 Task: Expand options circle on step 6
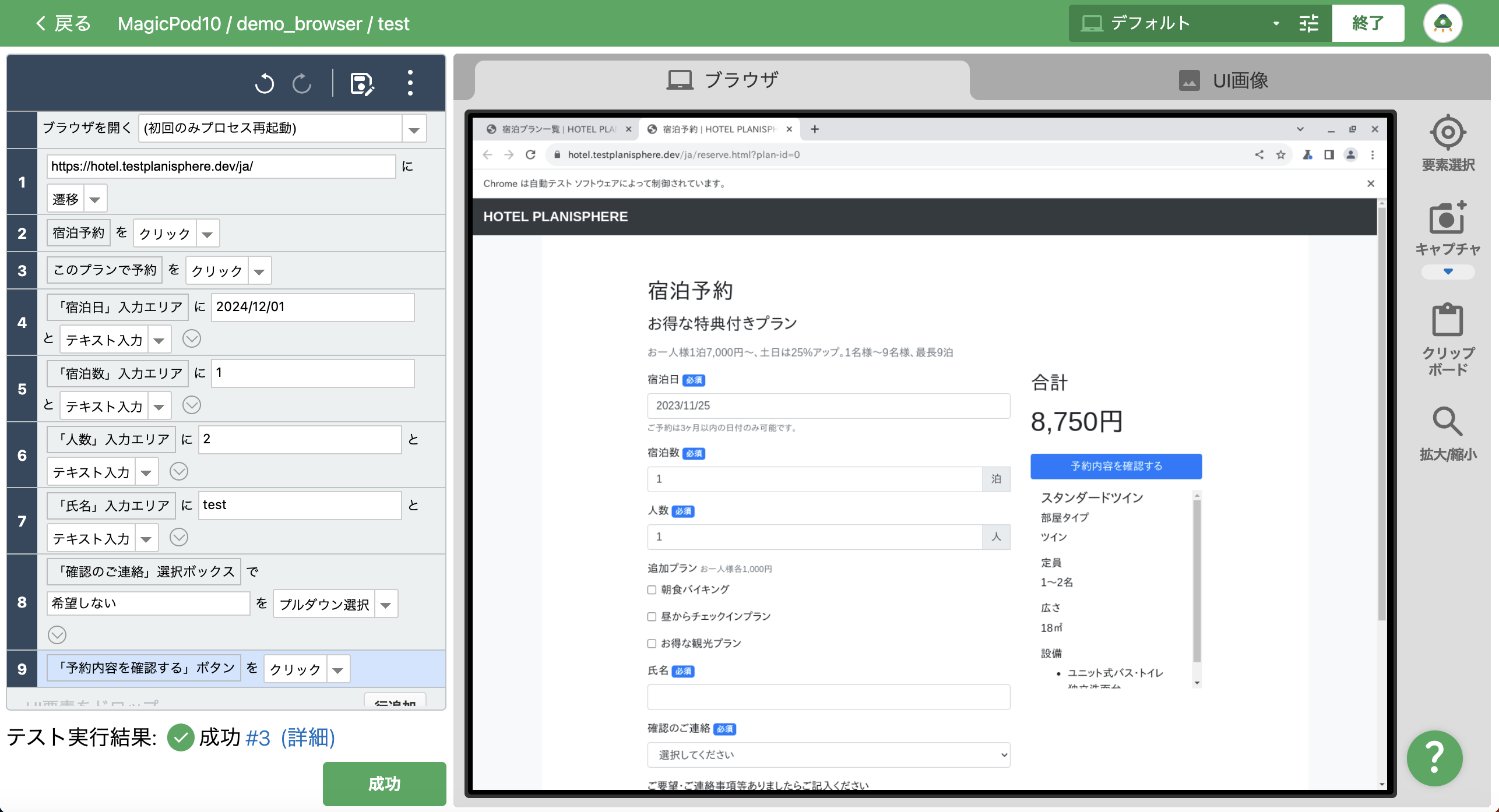point(179,471)
